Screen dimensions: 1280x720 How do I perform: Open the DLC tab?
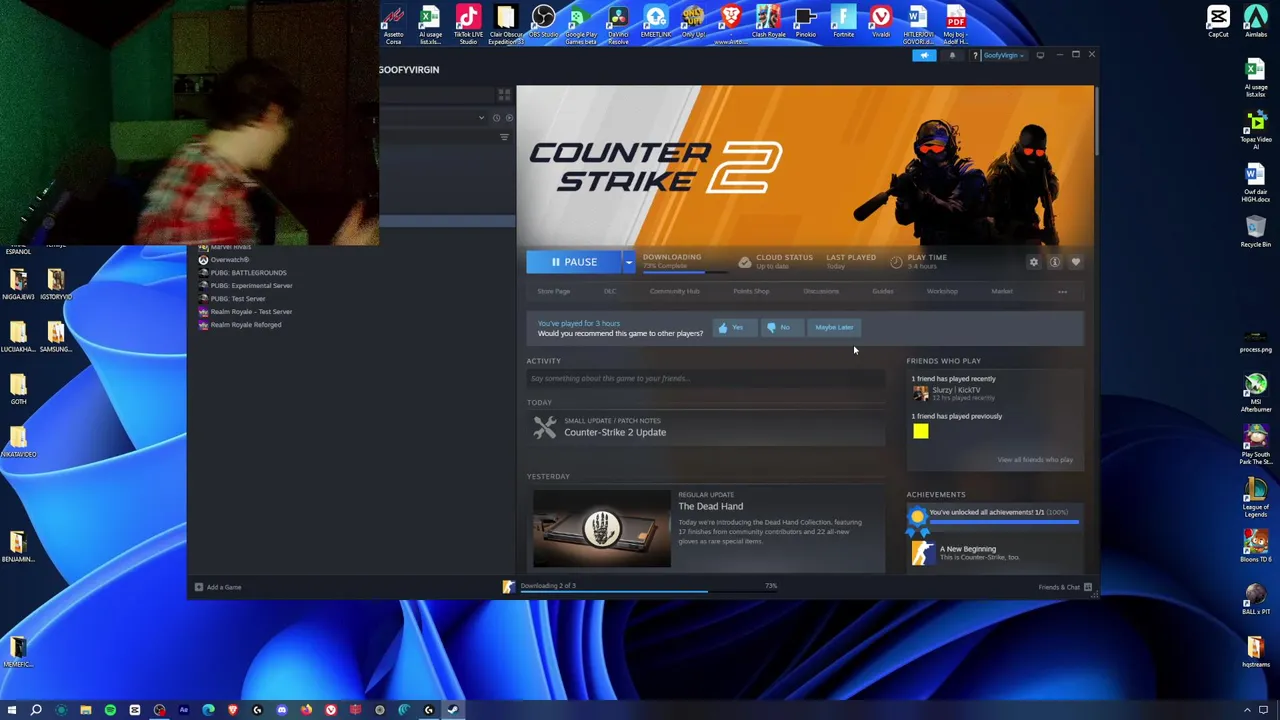[610, 291]
